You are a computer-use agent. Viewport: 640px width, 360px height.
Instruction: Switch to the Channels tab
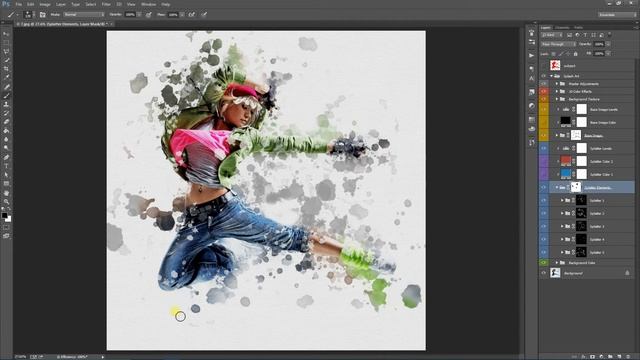[562, 28]
